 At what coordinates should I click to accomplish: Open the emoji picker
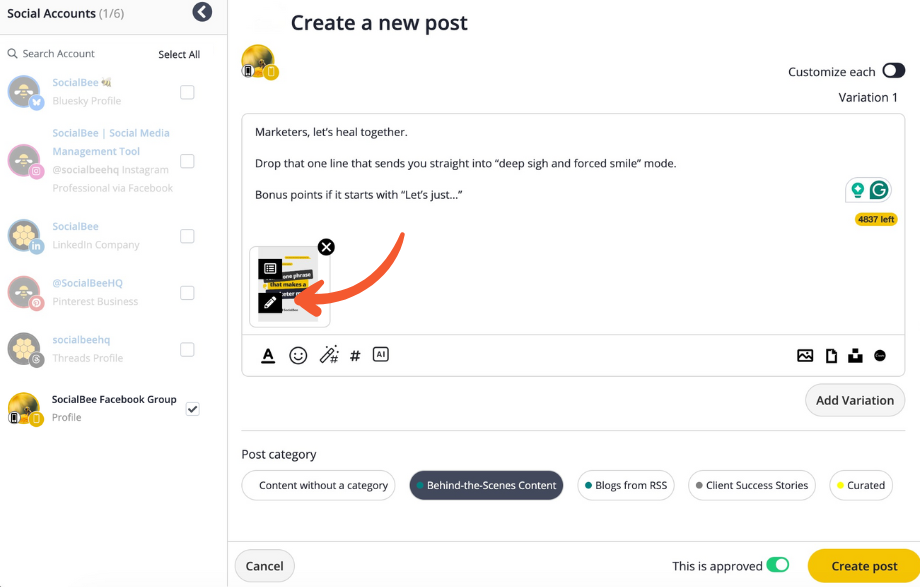[x=298, y=355]
